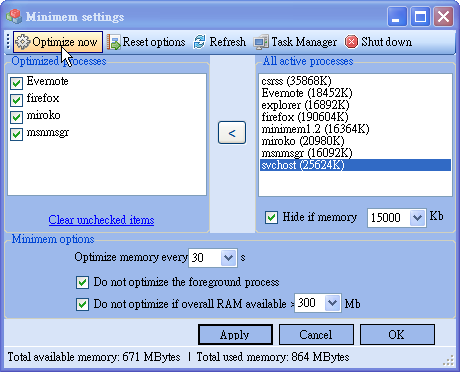The height and width of the screenshot is (372, 460).
Task: Select minimem1.2 (16364K) in active processes
Action: [x=355, y=129]
